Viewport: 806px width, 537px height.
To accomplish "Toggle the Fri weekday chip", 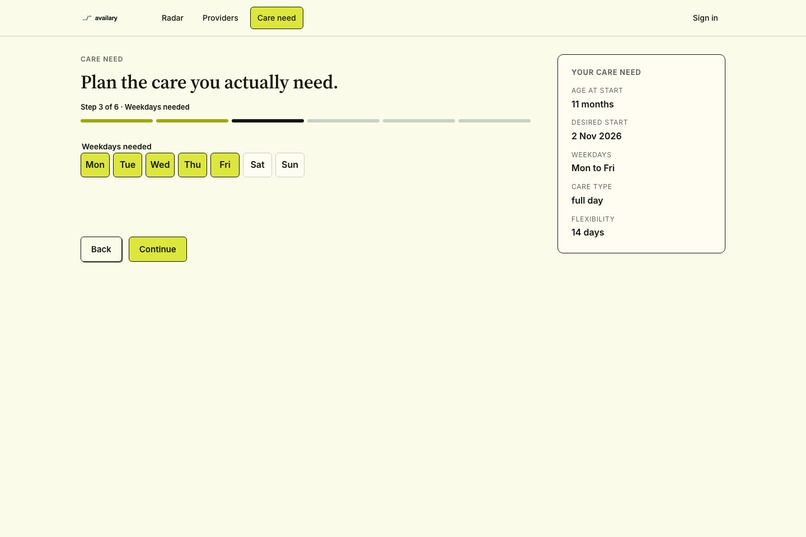I will [225, 165].
